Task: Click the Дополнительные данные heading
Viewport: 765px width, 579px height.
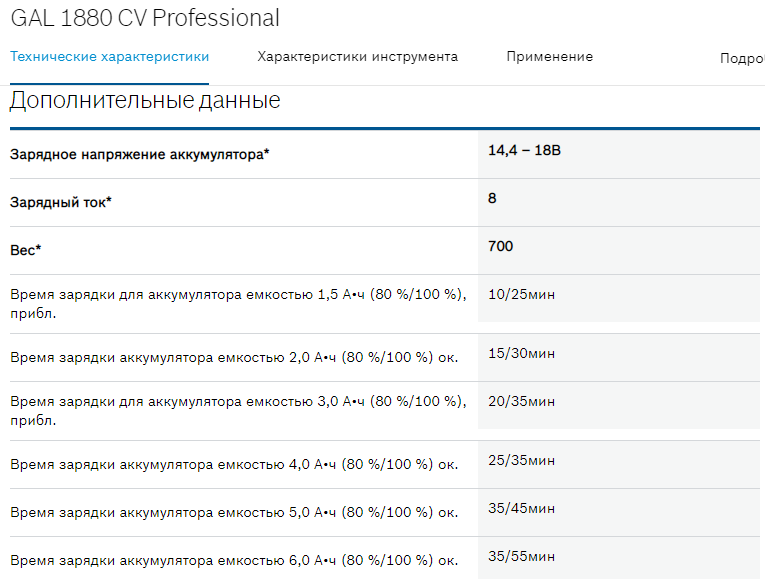Action: click(145, 101)
